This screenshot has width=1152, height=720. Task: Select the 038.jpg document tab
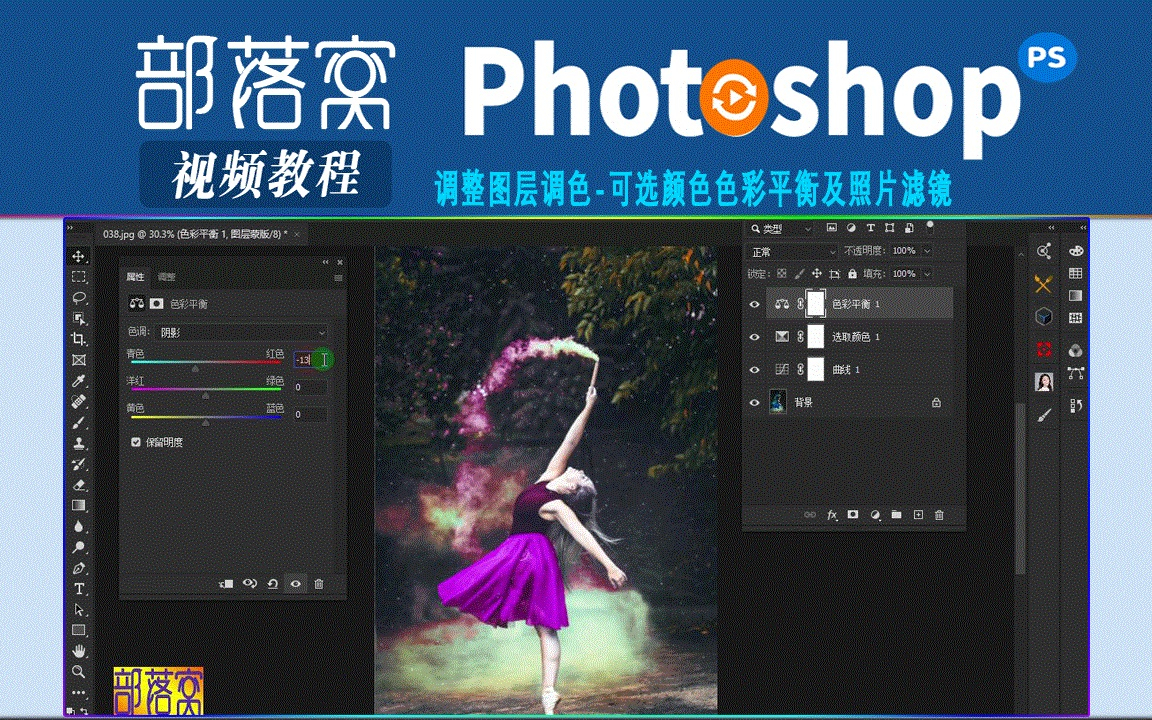click(195, 234)
